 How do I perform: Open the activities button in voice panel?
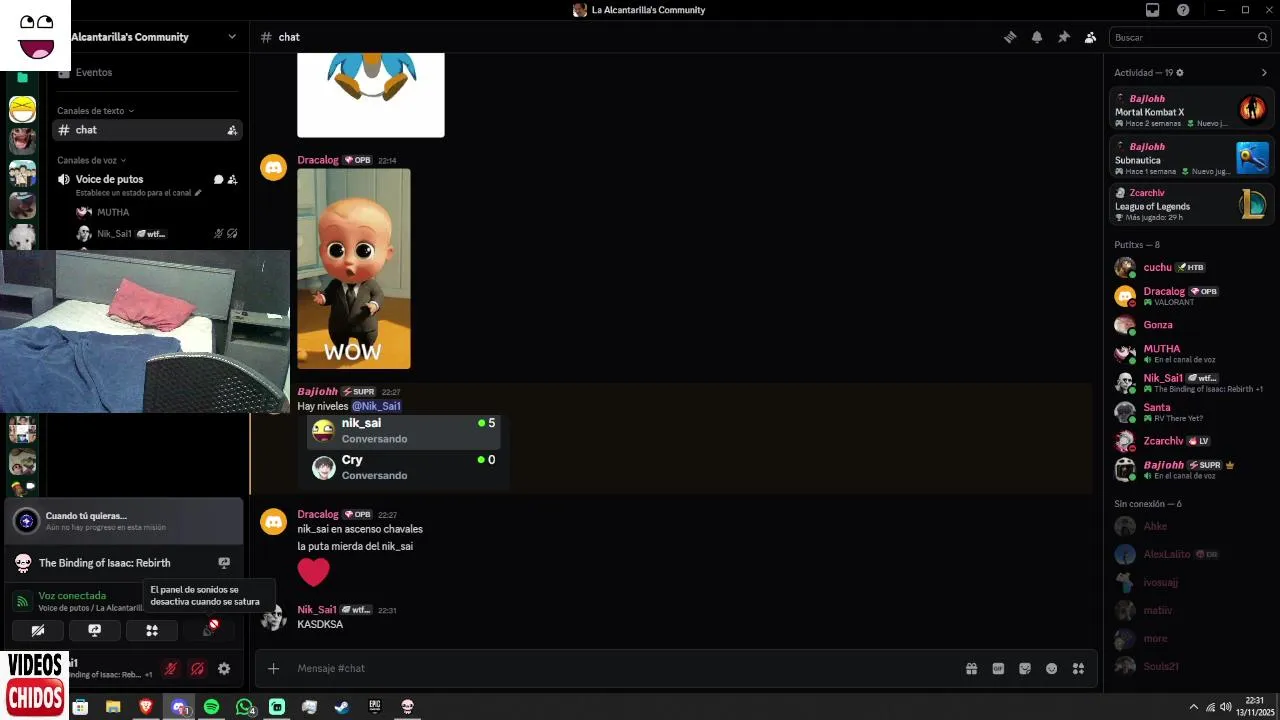[152, 630]
